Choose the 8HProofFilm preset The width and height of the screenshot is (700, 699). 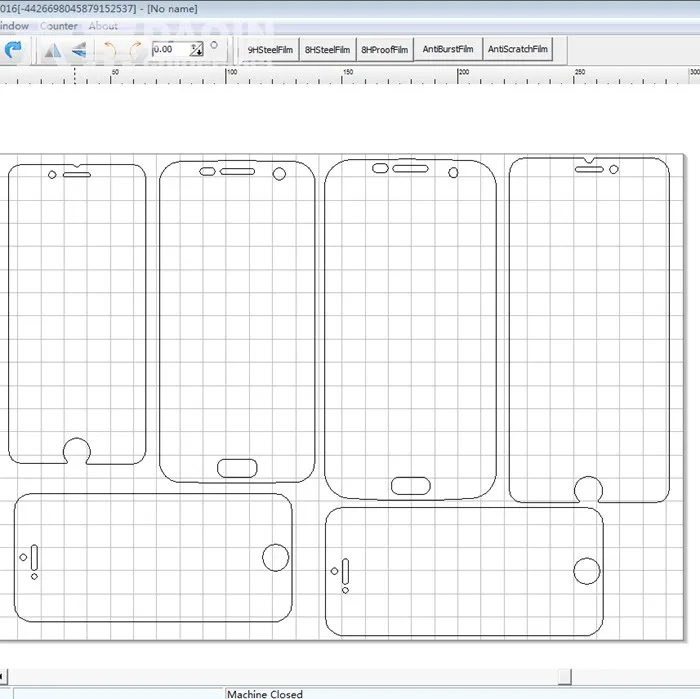tap(385, 49)
